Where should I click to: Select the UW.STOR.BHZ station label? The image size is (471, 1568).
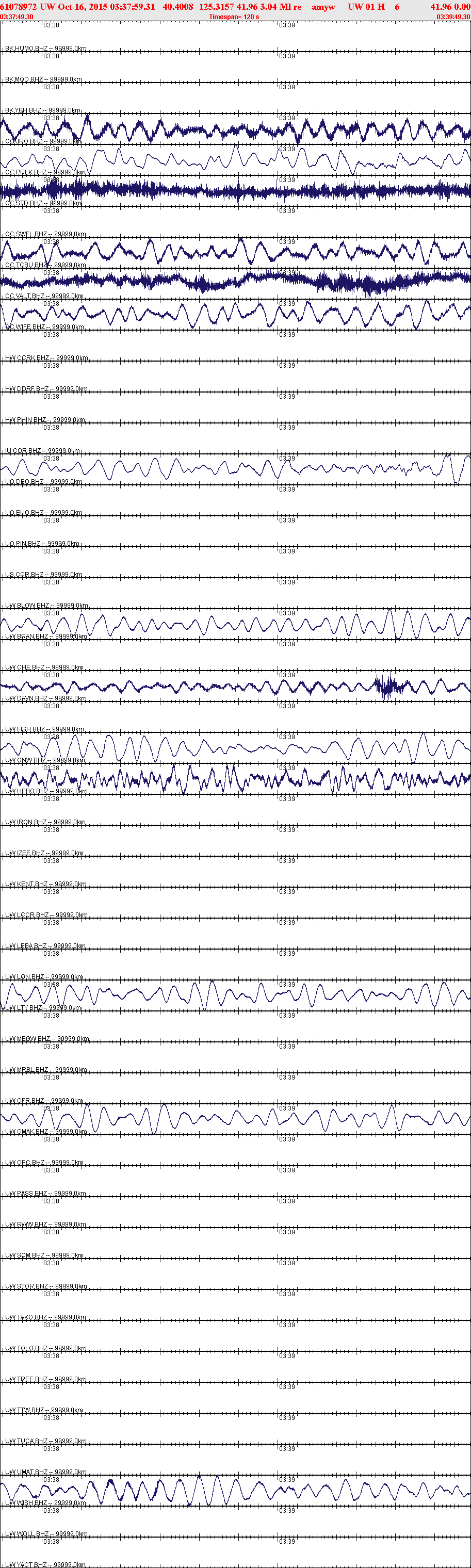[x=45, y=1287]
